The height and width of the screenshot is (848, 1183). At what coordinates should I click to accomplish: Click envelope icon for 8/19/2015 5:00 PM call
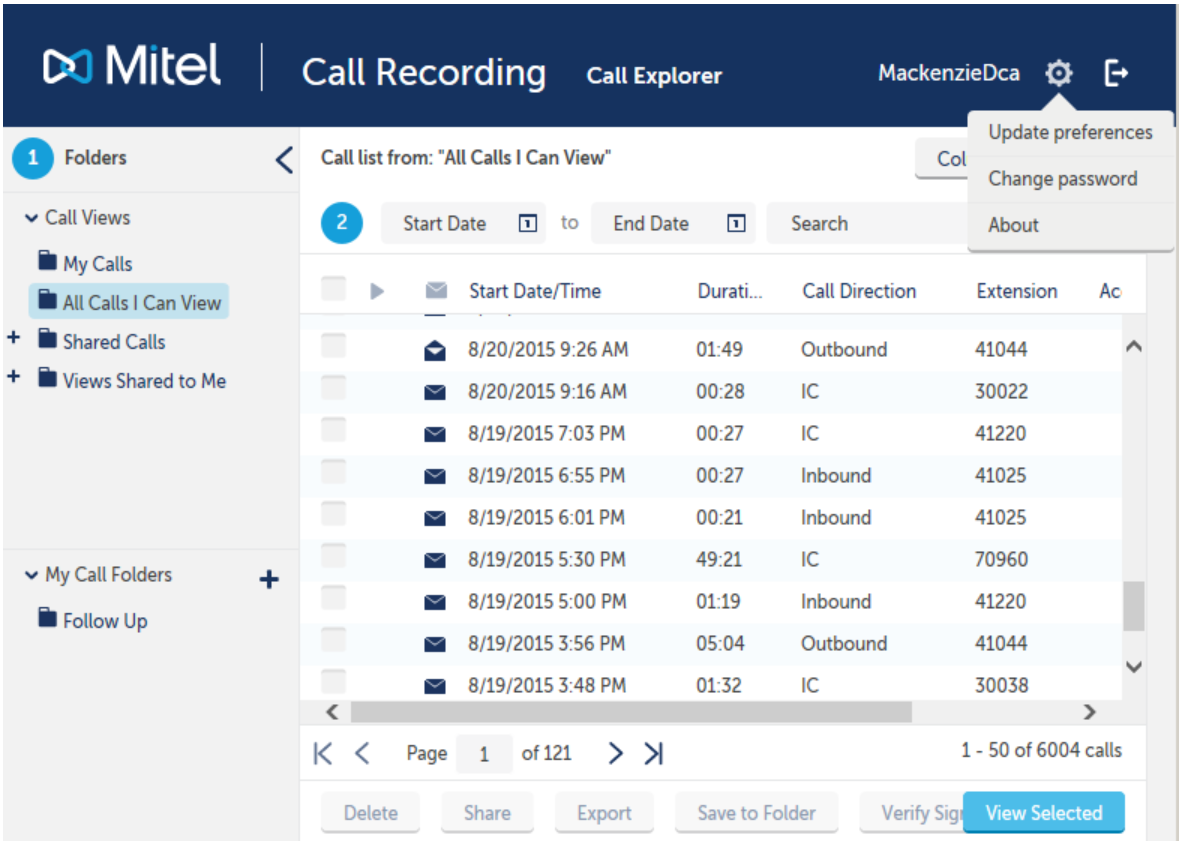pos(435,602)
